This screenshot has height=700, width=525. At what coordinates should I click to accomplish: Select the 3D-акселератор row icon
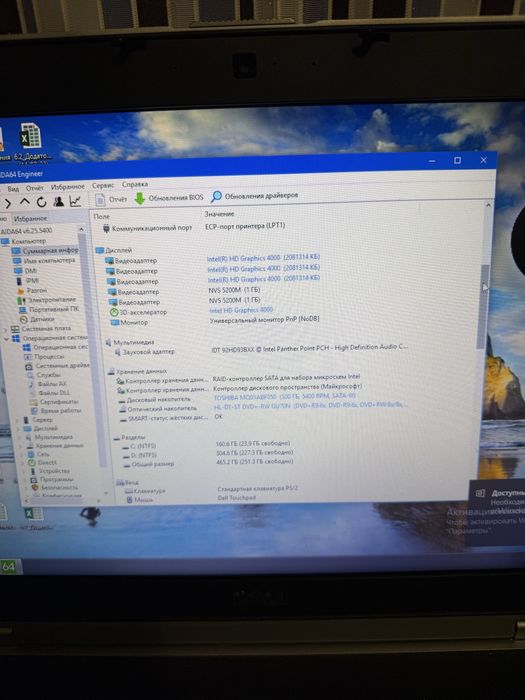pos(114,312)
